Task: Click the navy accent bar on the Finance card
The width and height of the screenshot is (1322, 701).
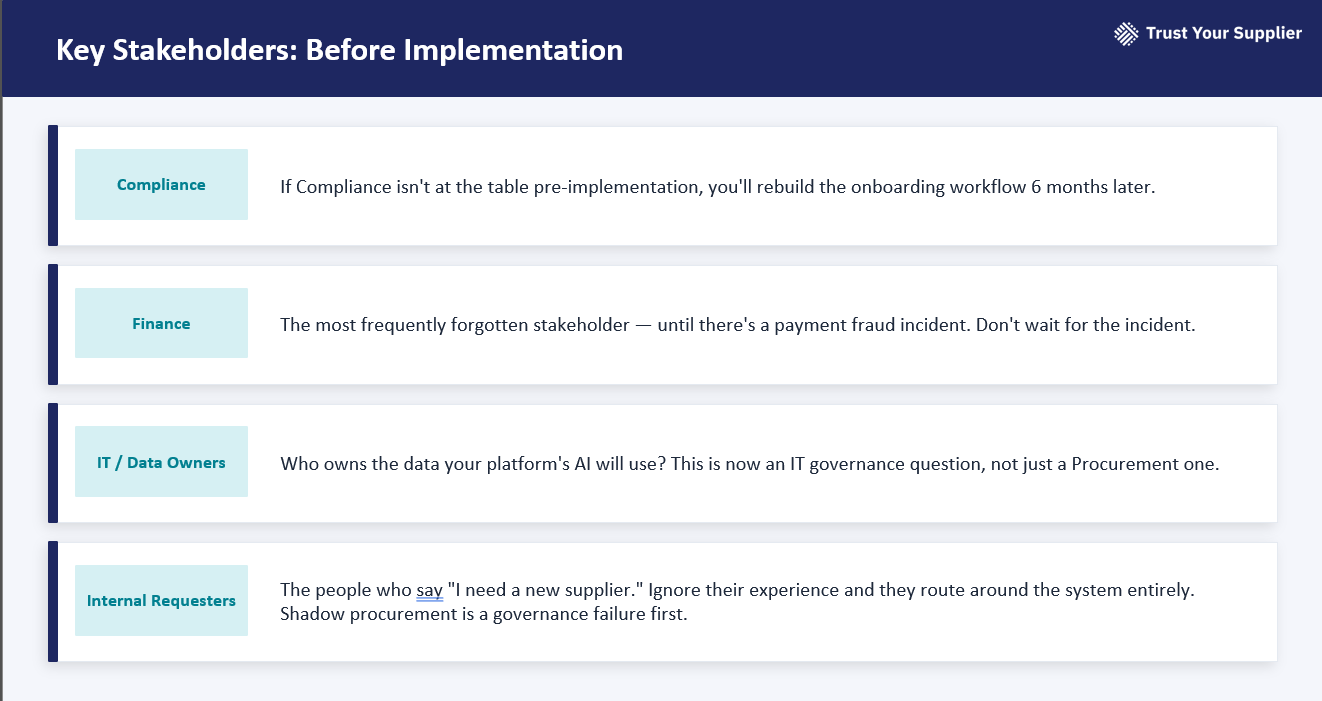Action: 53,325
